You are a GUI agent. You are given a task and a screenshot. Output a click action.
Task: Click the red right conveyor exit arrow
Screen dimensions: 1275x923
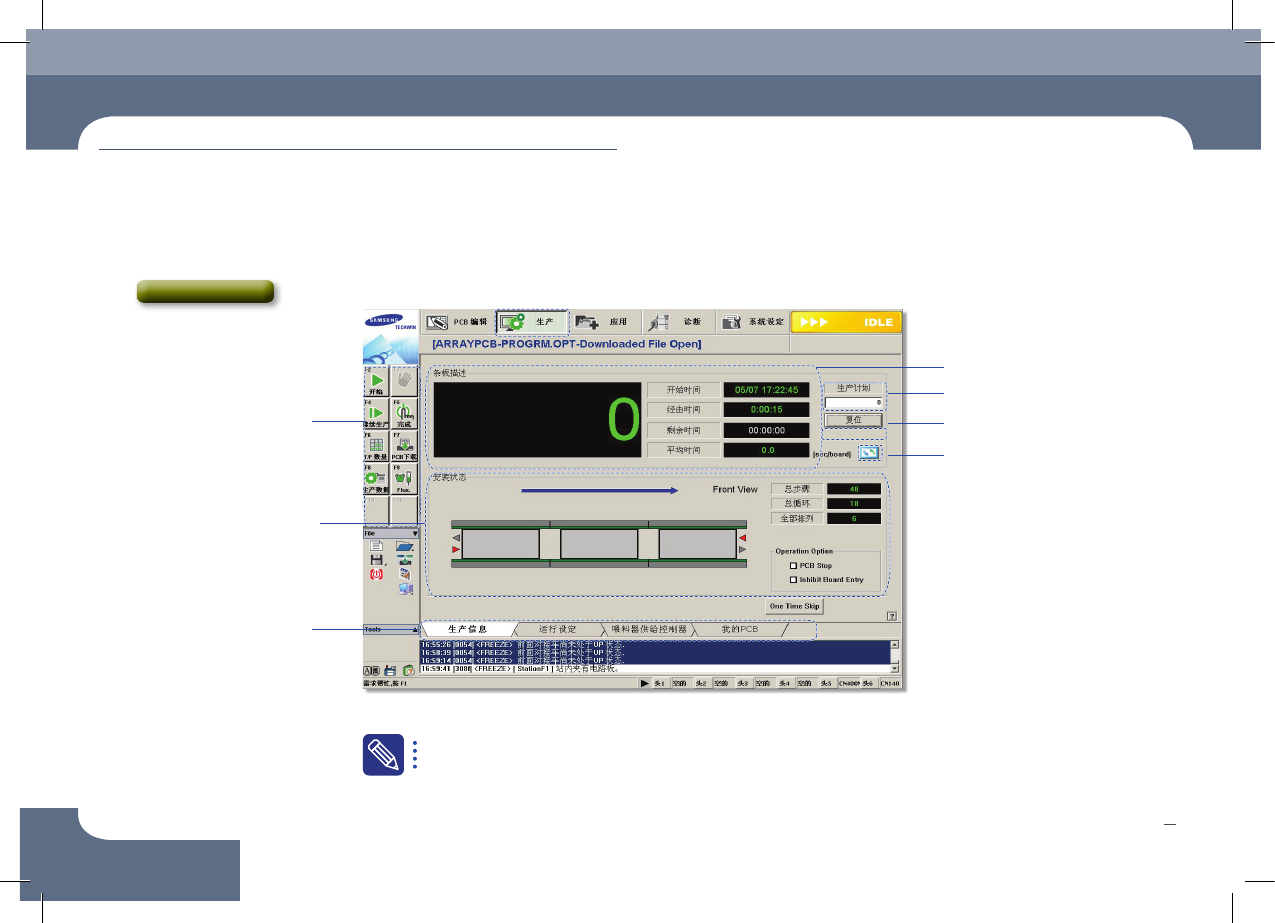coord(741,538)
